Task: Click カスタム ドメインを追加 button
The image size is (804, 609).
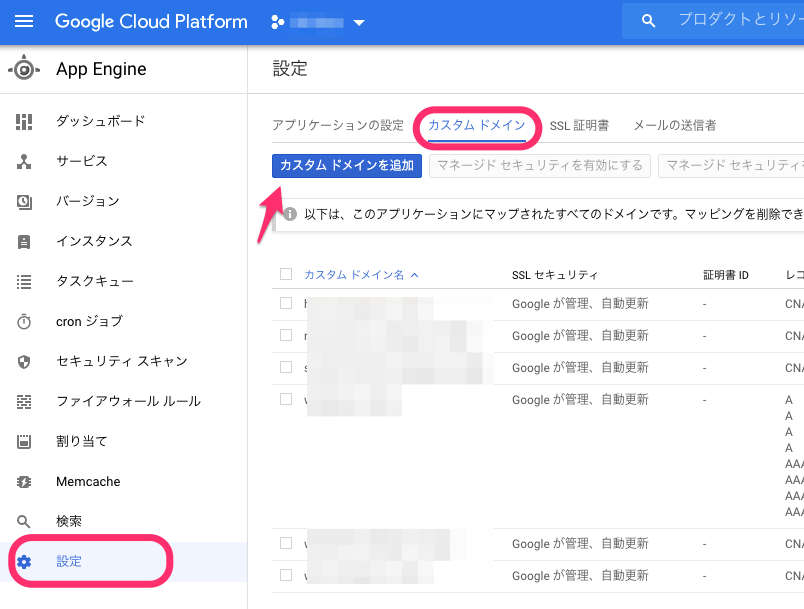Action: (347, 166)
